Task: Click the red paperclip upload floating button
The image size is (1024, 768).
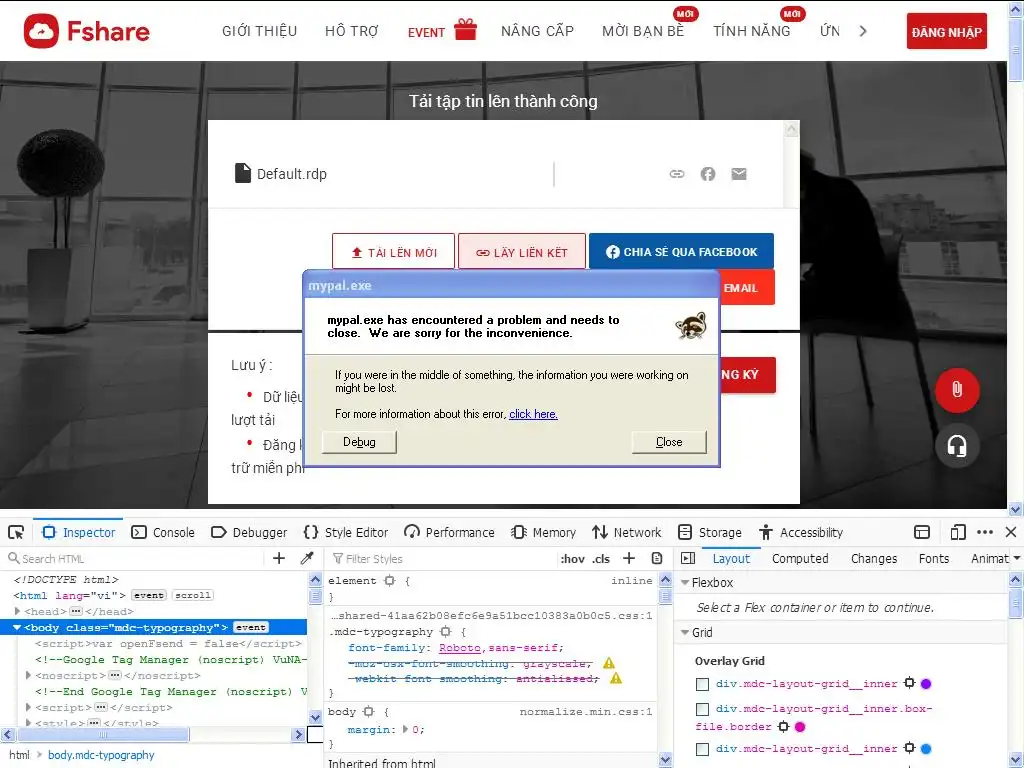Action: [957, 391]
